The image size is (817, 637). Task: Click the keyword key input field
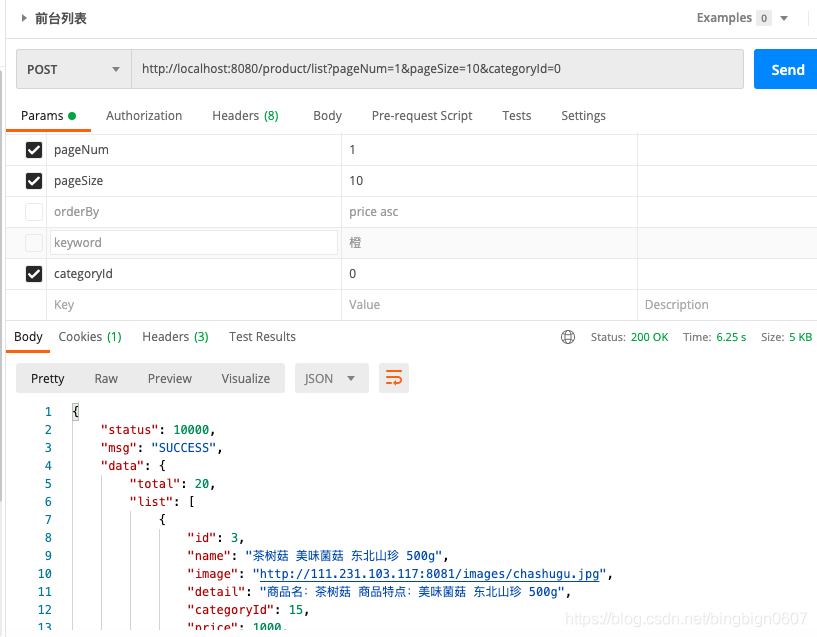click(x=193, y=243)
